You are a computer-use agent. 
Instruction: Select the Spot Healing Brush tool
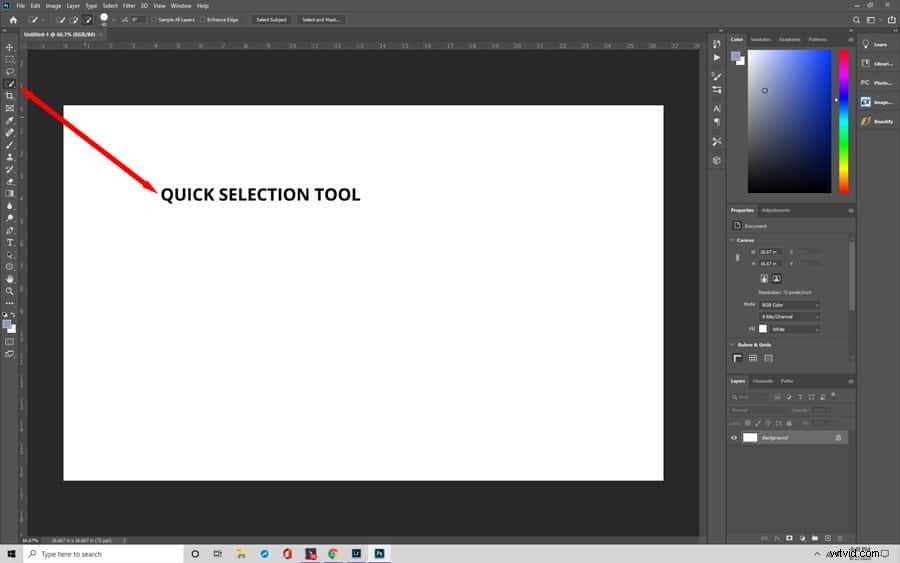point(10,133)
